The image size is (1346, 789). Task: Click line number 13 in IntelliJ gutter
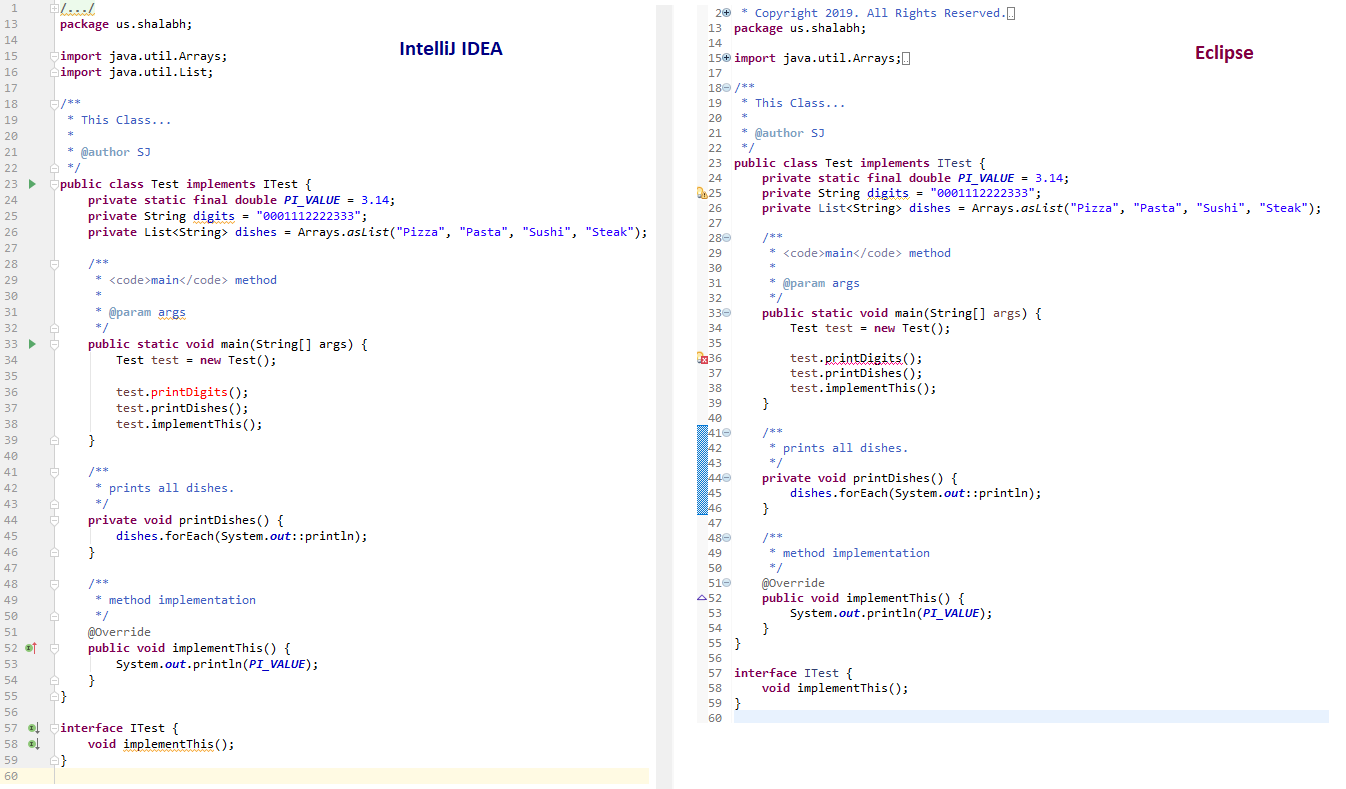(x=11, y=24)
